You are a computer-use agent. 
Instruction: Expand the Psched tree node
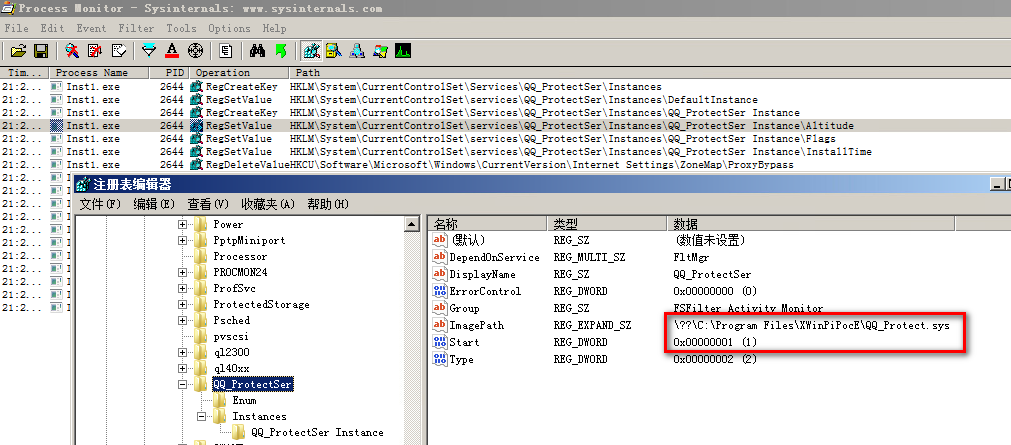(182, 321)
